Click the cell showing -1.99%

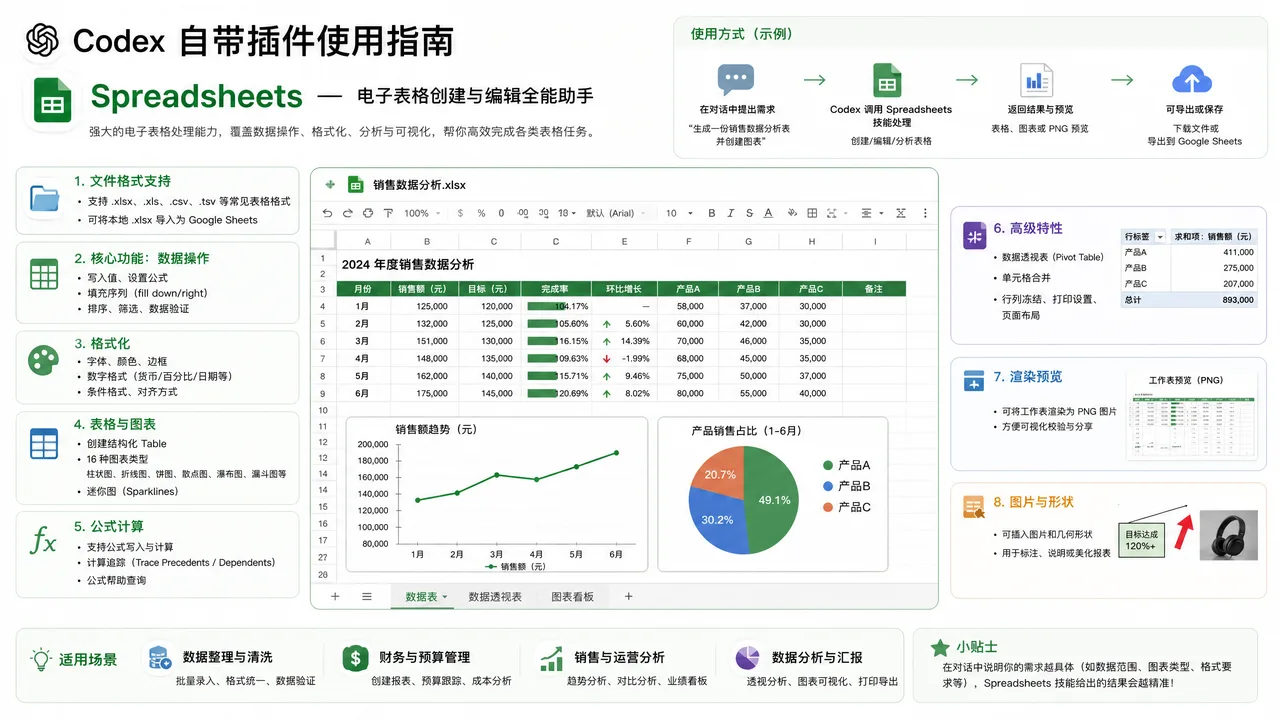pos(624,358)
